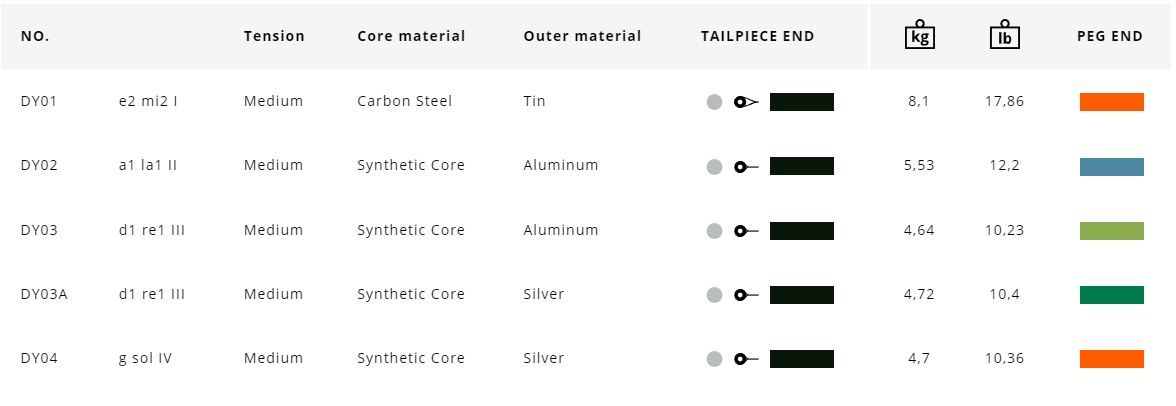Screen dimensions: 1176x406
Task: Click the gray ball-end dot for DY01
Action: point(714,102)
